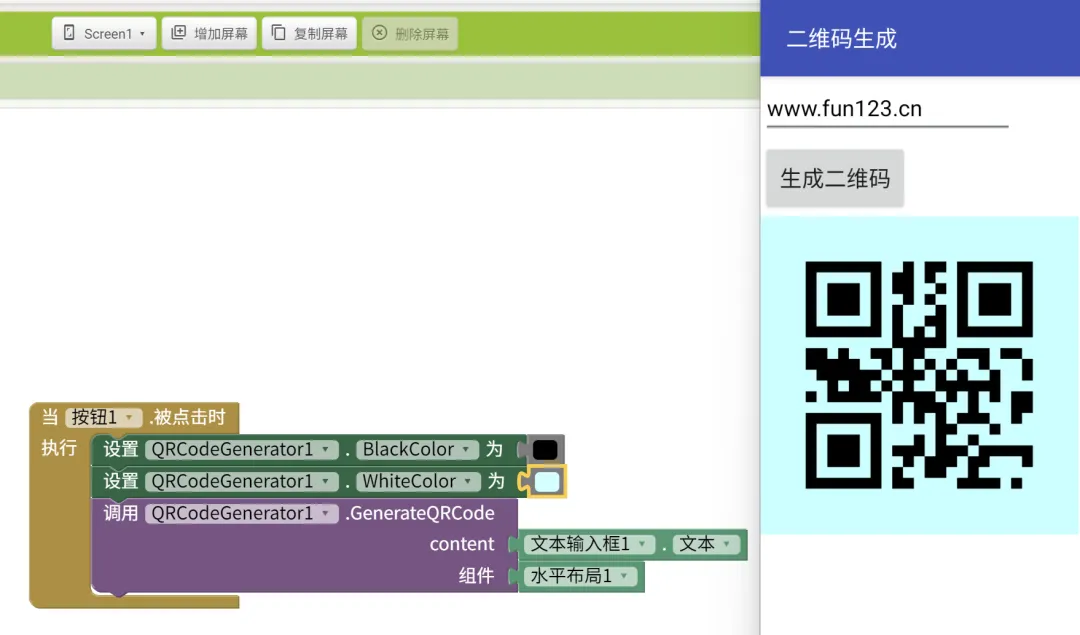
Task: Open the 按钮1 component dropdown
Action: [x=104, y=417]
